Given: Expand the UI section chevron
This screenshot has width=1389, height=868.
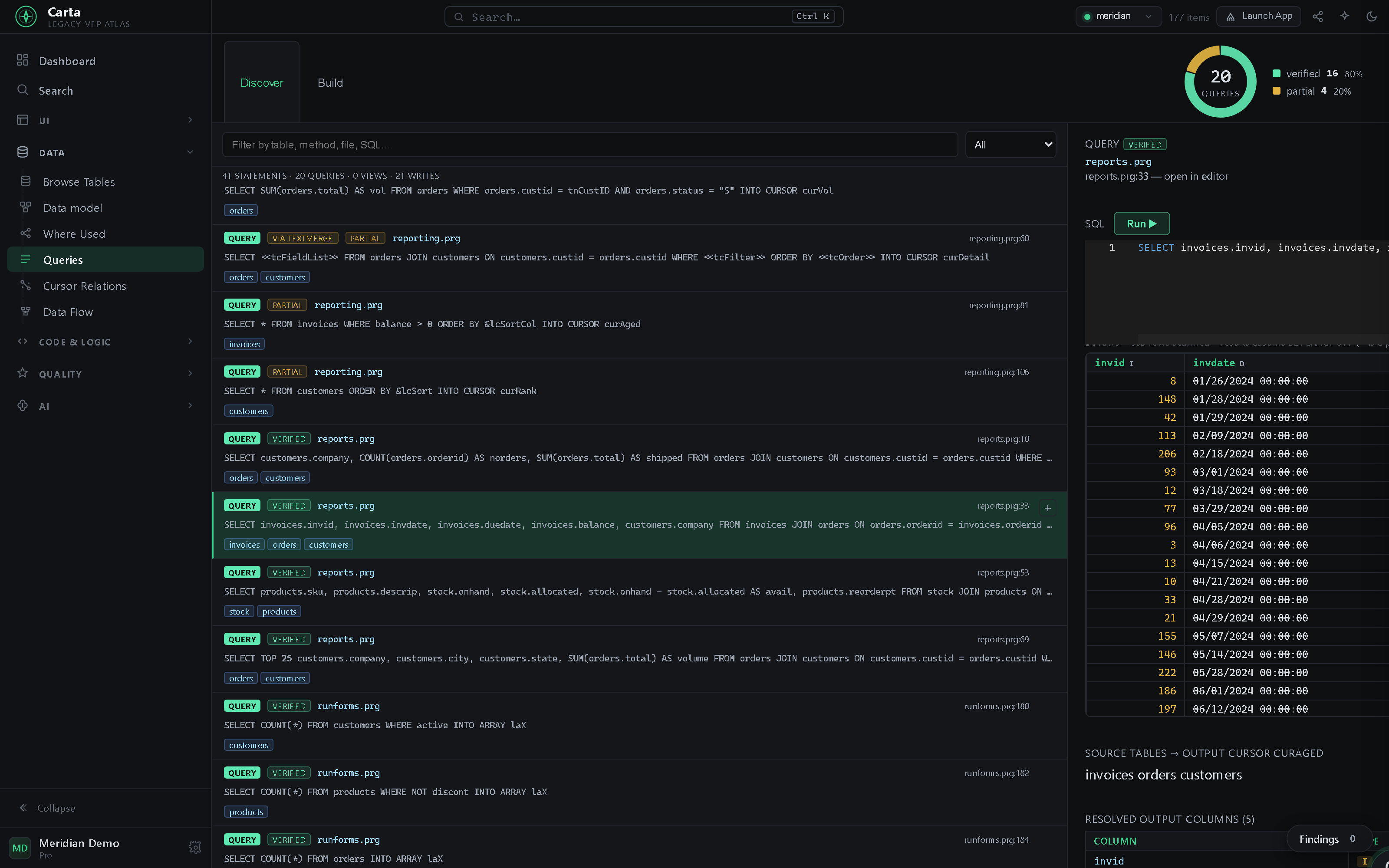Looking at the screenshot, I should (x=190, y=119).
